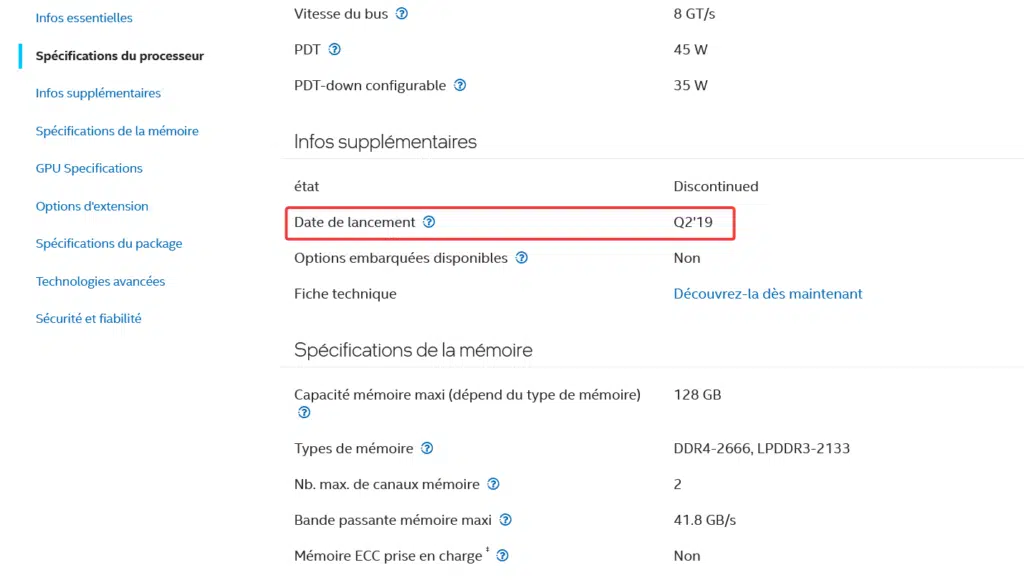Viewport: 1024px width, 580px height.
Task: Open help for PDT-down configurable
Action: click(460, 86)
